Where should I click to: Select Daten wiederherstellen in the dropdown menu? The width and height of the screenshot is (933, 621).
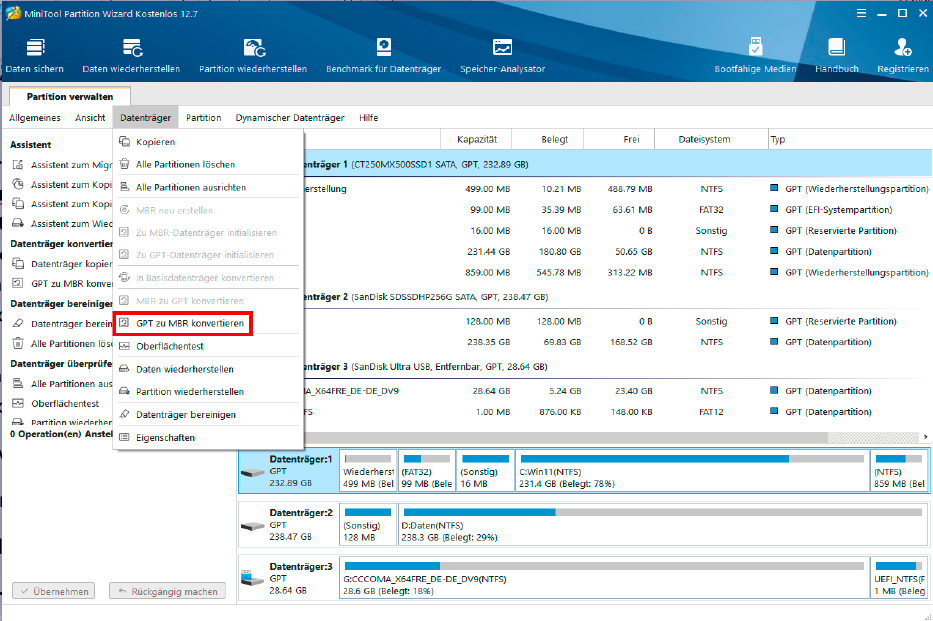[x=208, y=369]
